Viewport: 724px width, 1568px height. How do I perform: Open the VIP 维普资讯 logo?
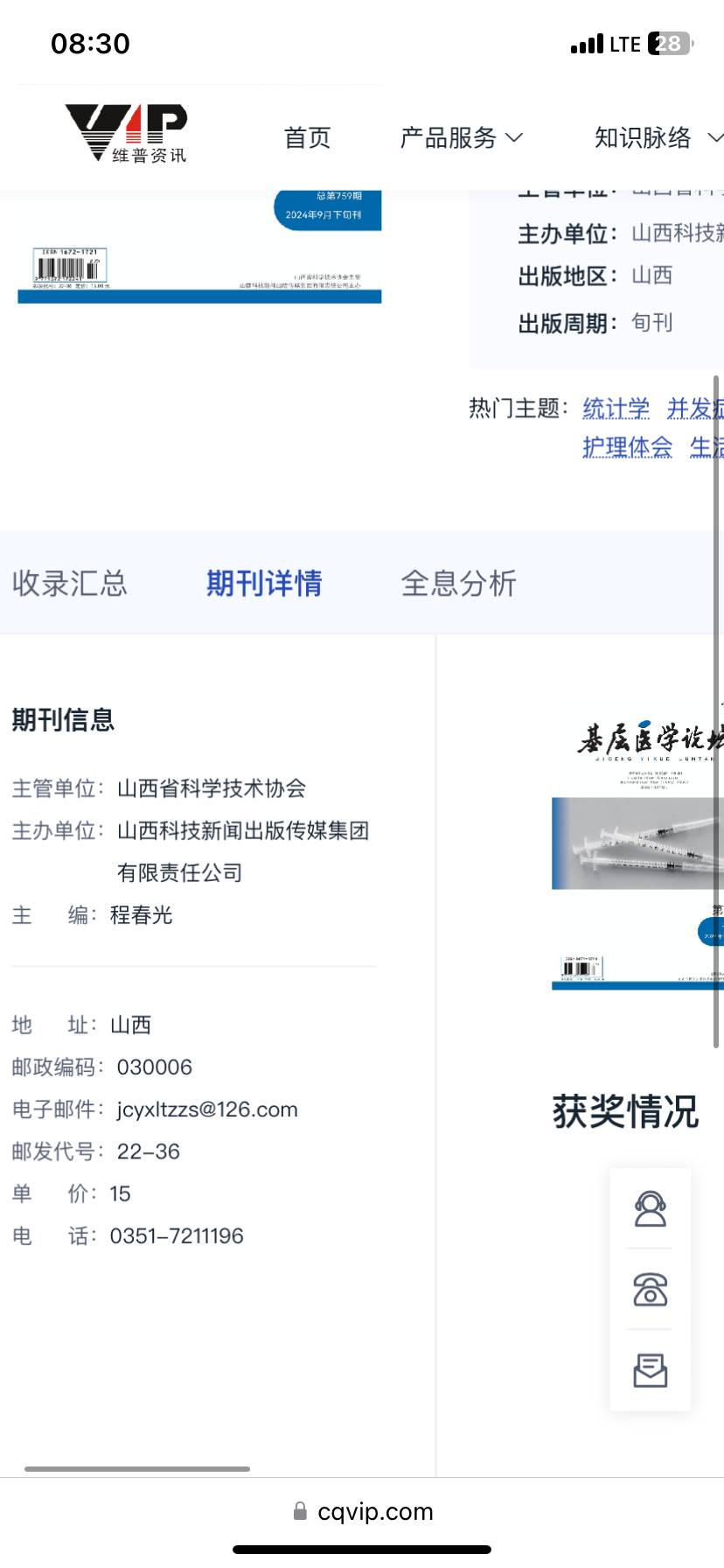[127, 133]
